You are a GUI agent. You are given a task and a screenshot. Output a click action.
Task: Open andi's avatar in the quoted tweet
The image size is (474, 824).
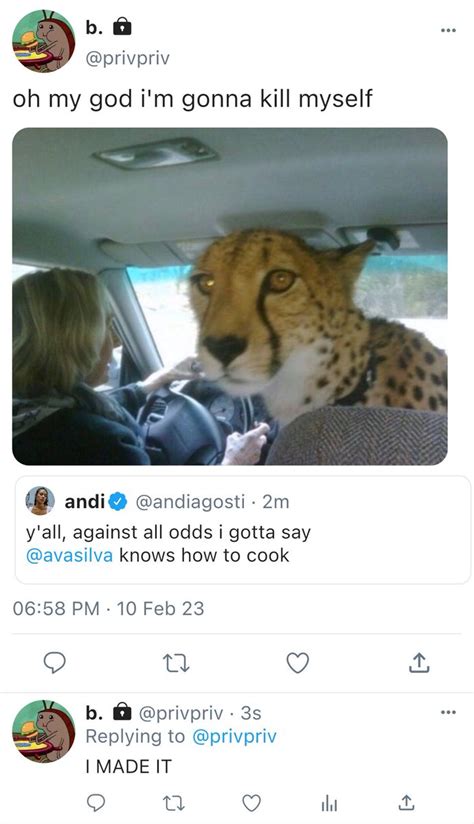click(40, 501)
